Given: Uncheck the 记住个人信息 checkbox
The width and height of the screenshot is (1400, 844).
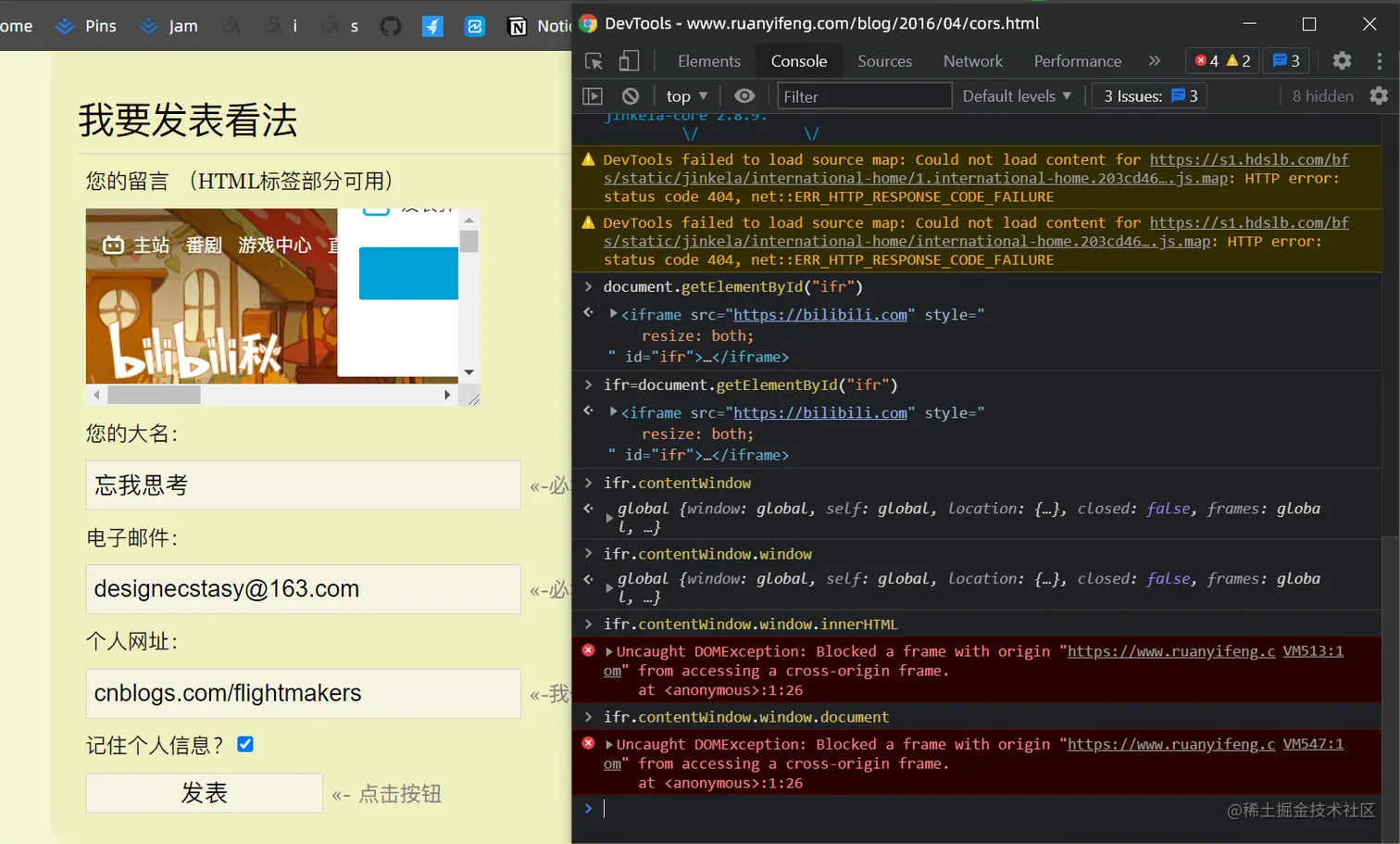Looking at the screenshot, I should point(245,744).
